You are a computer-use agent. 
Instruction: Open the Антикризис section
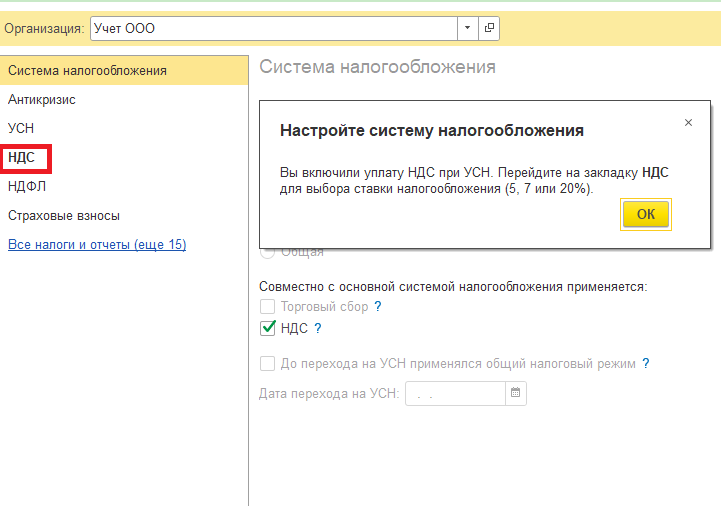tap(42, 99)
